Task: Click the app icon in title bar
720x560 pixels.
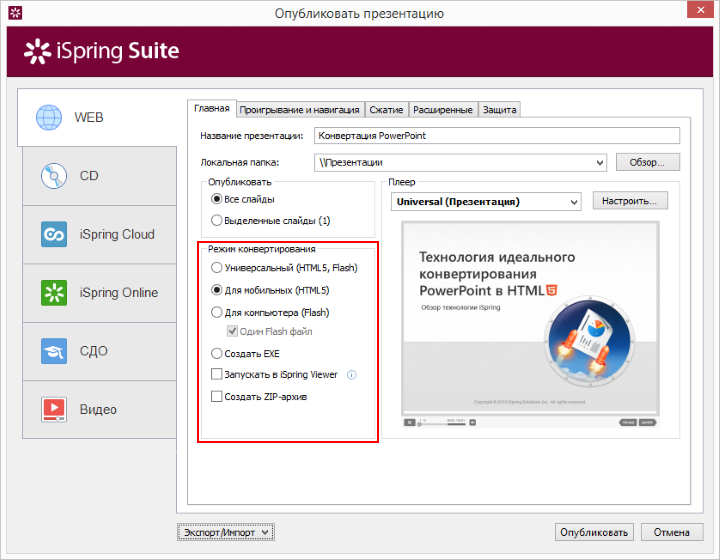Action: [15, 13]
